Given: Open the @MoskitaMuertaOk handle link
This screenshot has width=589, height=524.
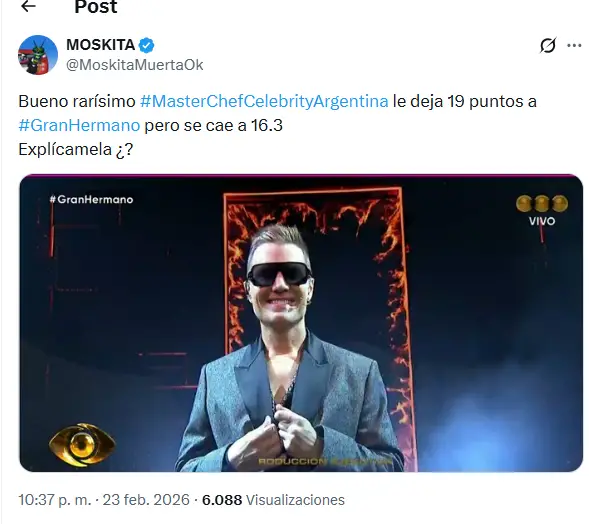Looking at the screenshot, I should (x=134, y=65).
